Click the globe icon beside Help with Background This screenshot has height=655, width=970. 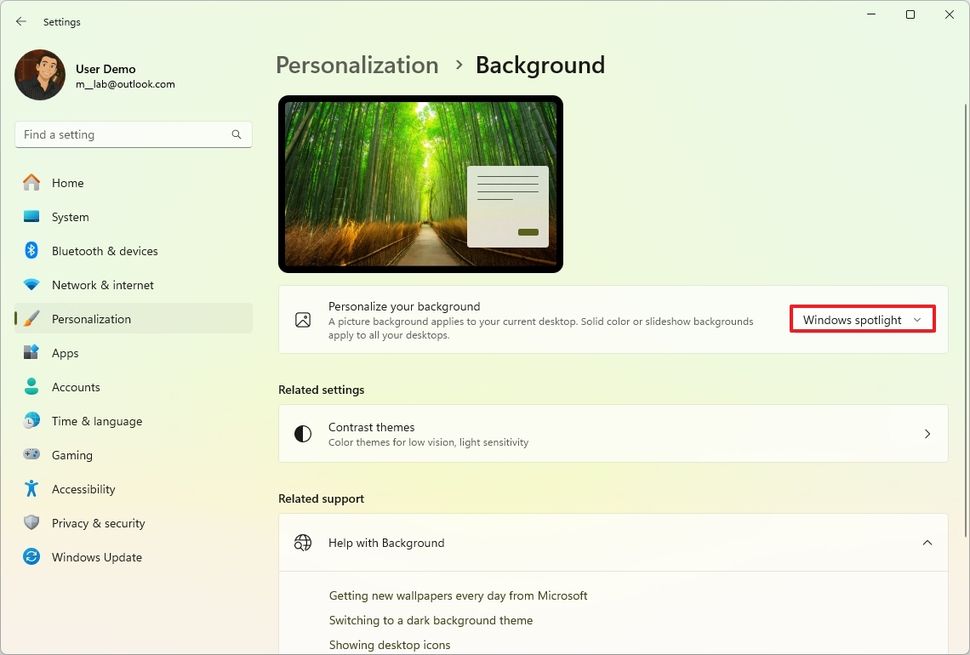point(303,542)
